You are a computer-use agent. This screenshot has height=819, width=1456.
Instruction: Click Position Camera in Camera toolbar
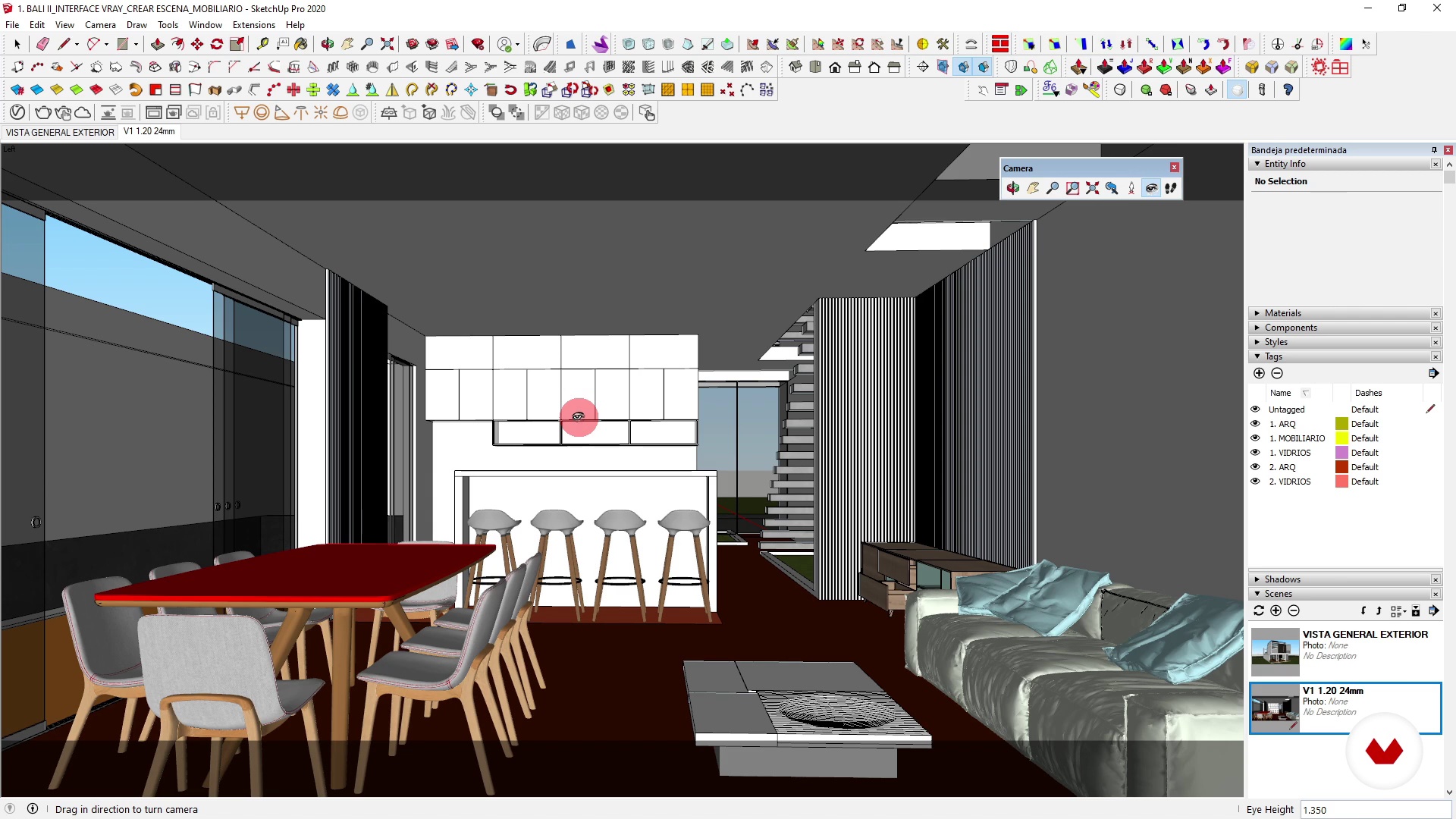pos(1131,188)
